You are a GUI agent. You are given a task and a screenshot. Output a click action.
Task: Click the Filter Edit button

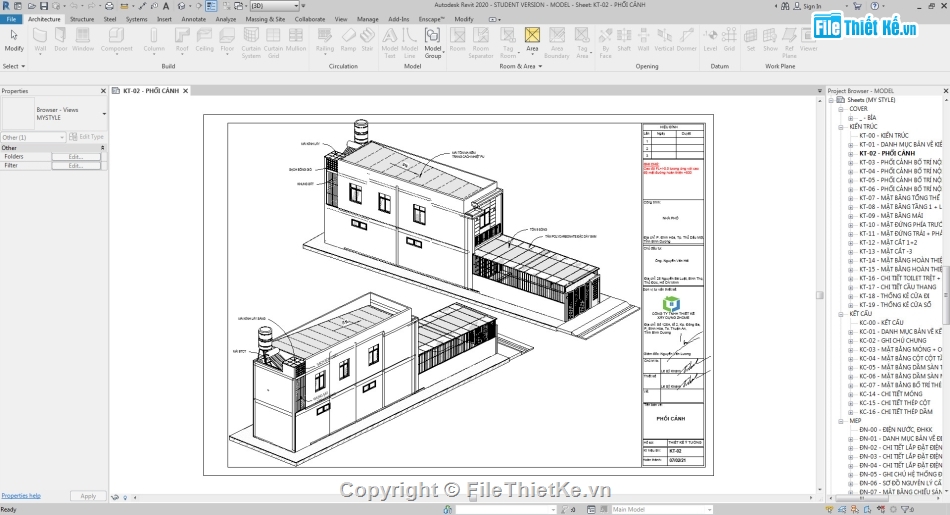(76, 165)
